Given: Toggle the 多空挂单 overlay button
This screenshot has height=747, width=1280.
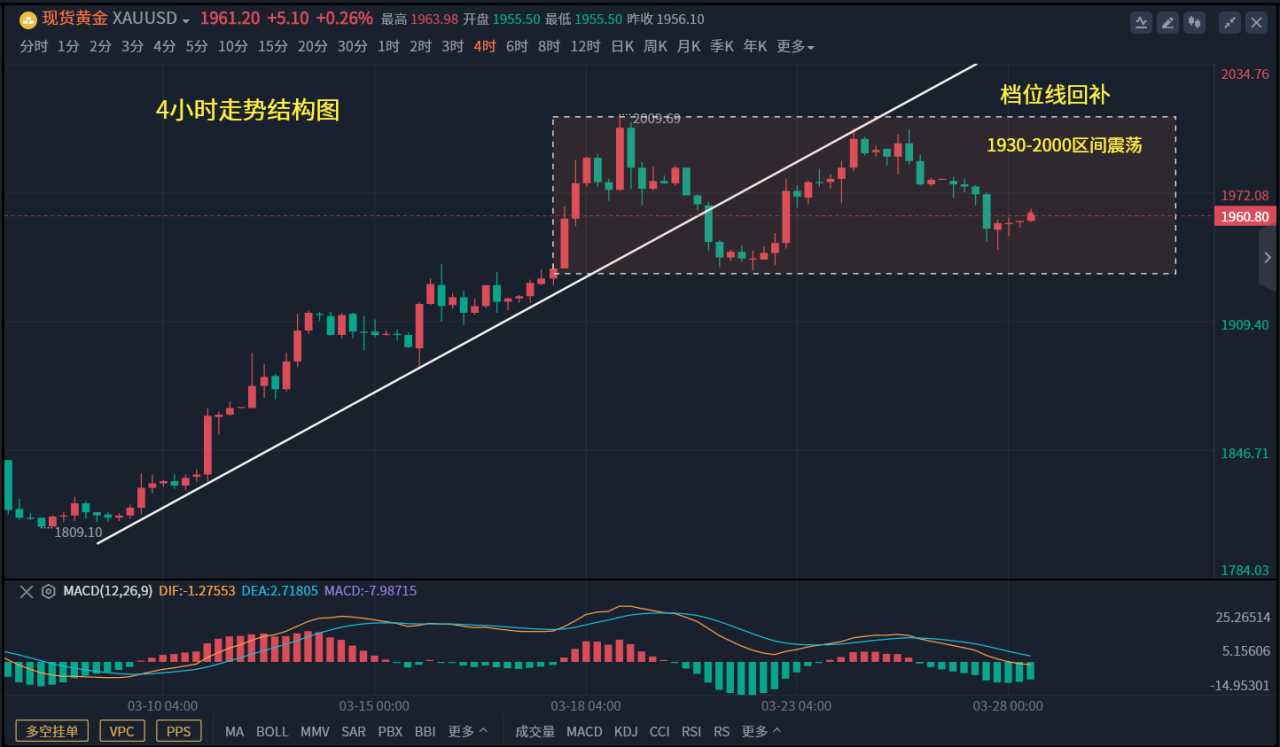Looking at the screenshot, I should [52, 731].
